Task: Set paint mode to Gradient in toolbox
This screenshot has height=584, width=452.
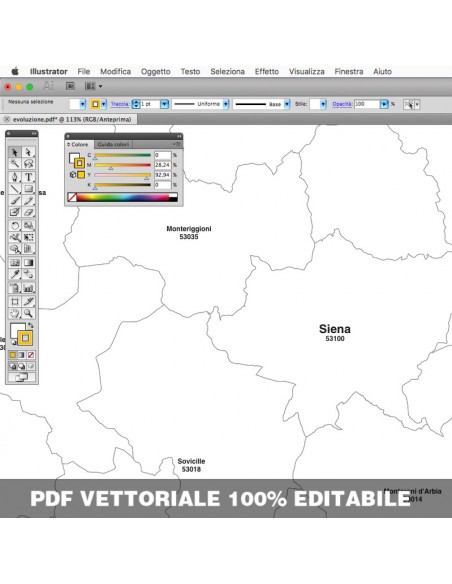Action: pyautogui.click(x=22, y=355)
